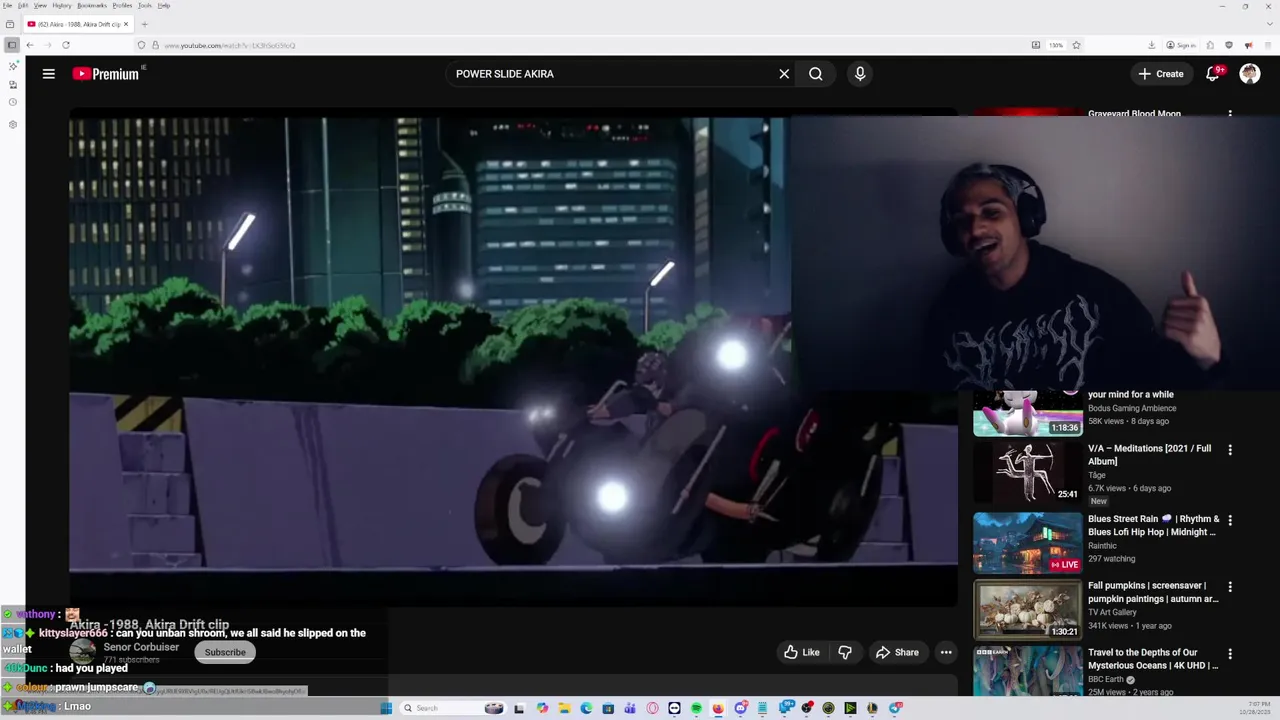Open the View menu

[x=40, y=5]
